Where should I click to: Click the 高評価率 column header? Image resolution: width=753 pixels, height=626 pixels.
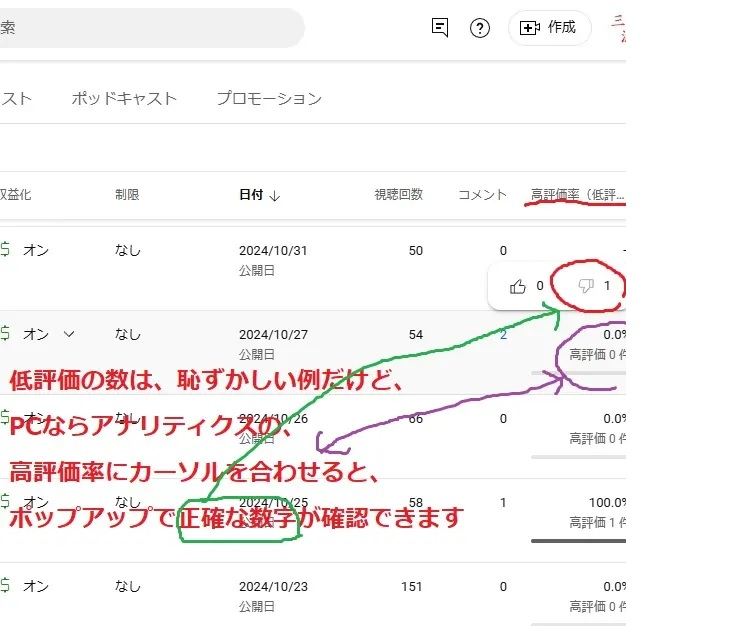pyautogui.click(x=577, y=194)
